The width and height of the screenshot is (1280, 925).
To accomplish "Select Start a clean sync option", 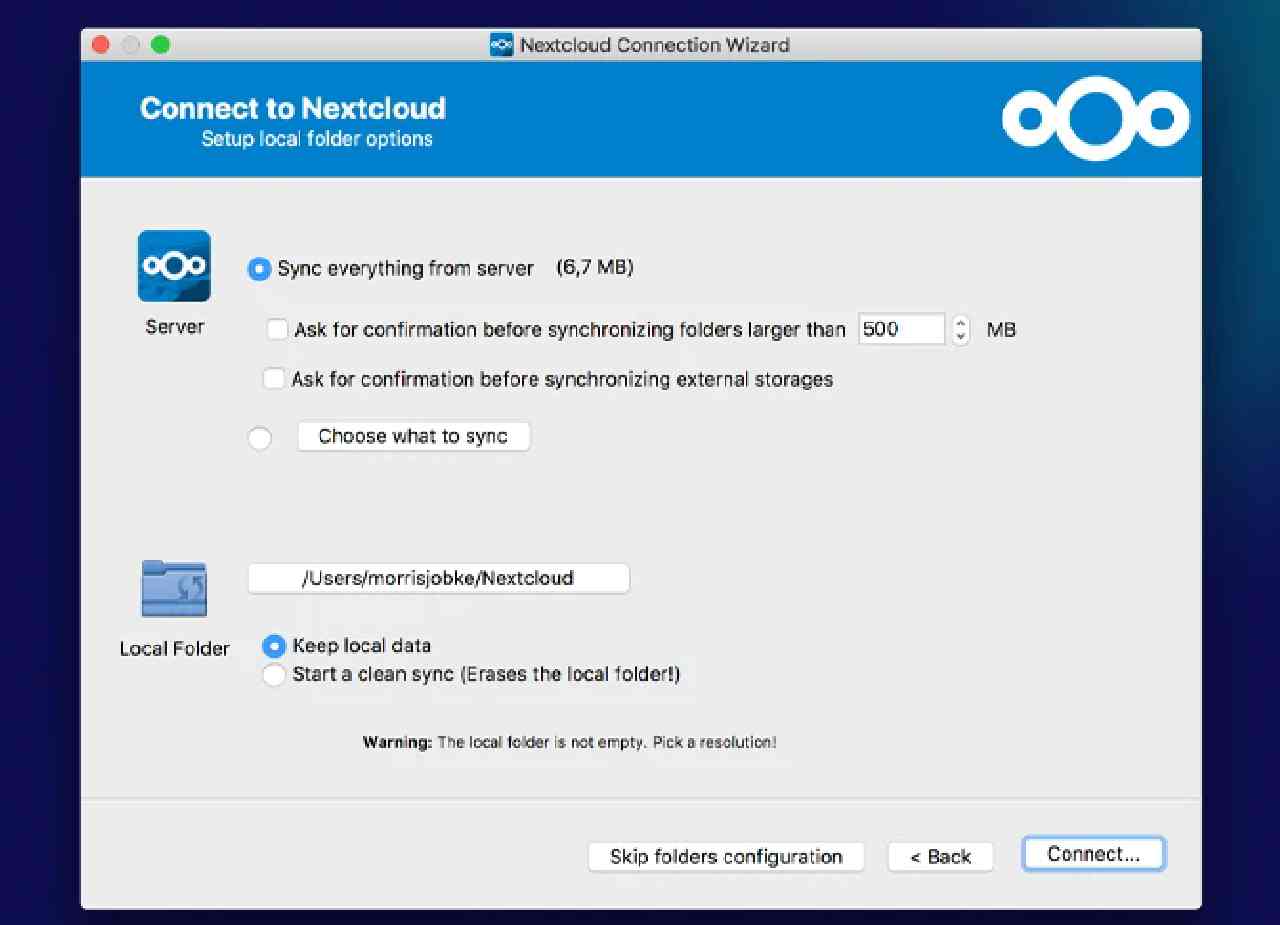I will tap(273, 675).
